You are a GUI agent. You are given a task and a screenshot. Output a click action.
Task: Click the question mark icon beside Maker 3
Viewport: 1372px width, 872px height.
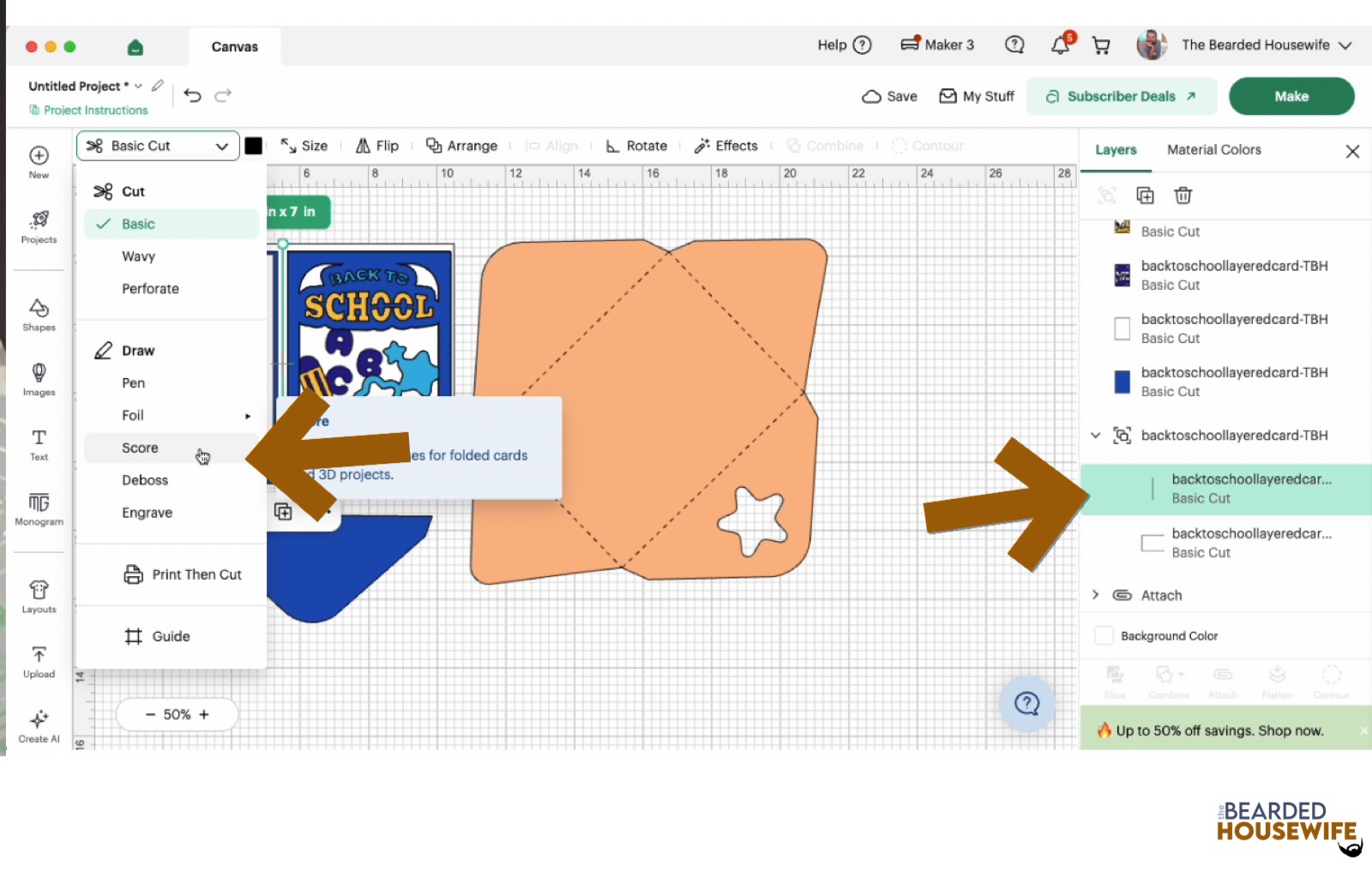tap(1014, 45)
